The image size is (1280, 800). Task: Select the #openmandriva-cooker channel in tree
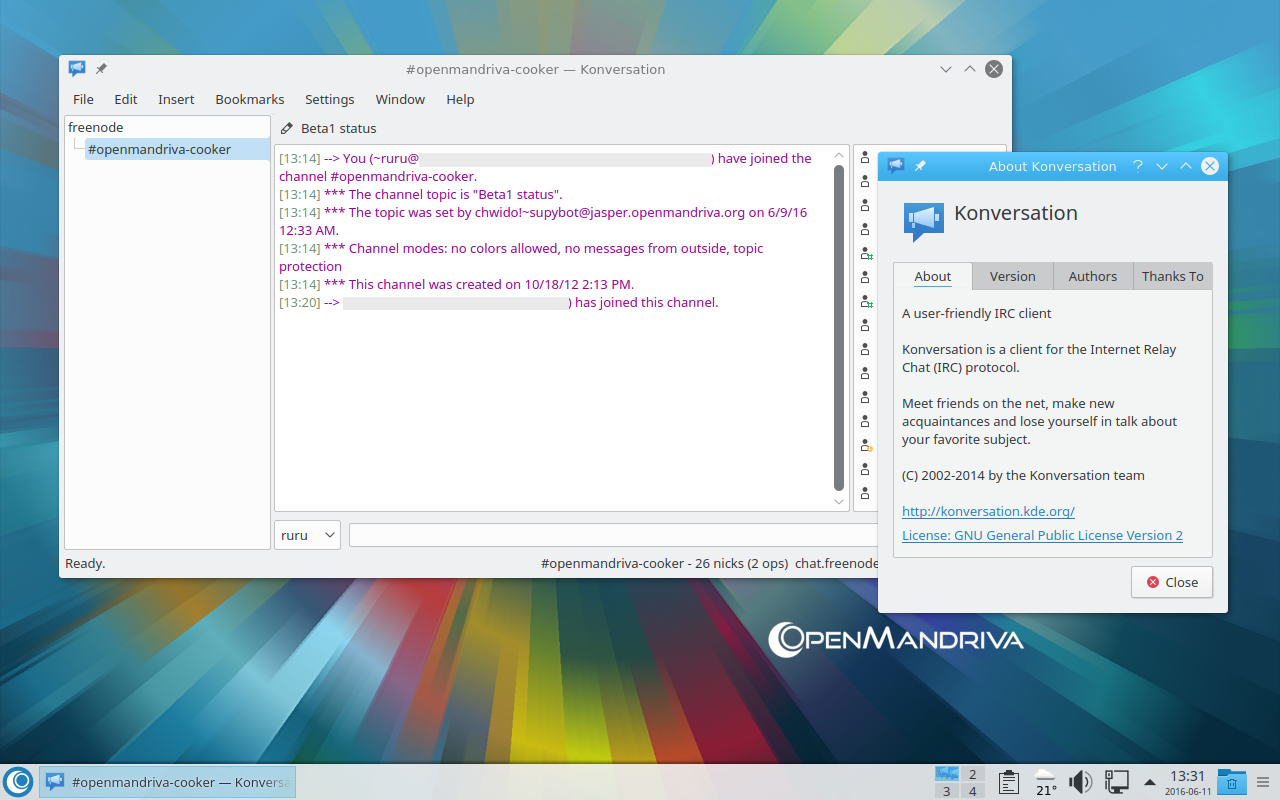click(159, 149)
